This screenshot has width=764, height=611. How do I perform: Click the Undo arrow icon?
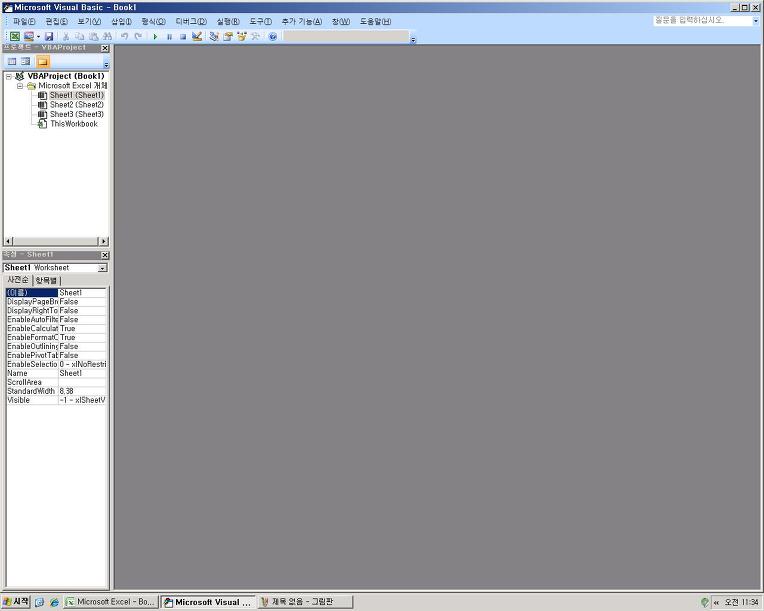(x=125, y=37)
